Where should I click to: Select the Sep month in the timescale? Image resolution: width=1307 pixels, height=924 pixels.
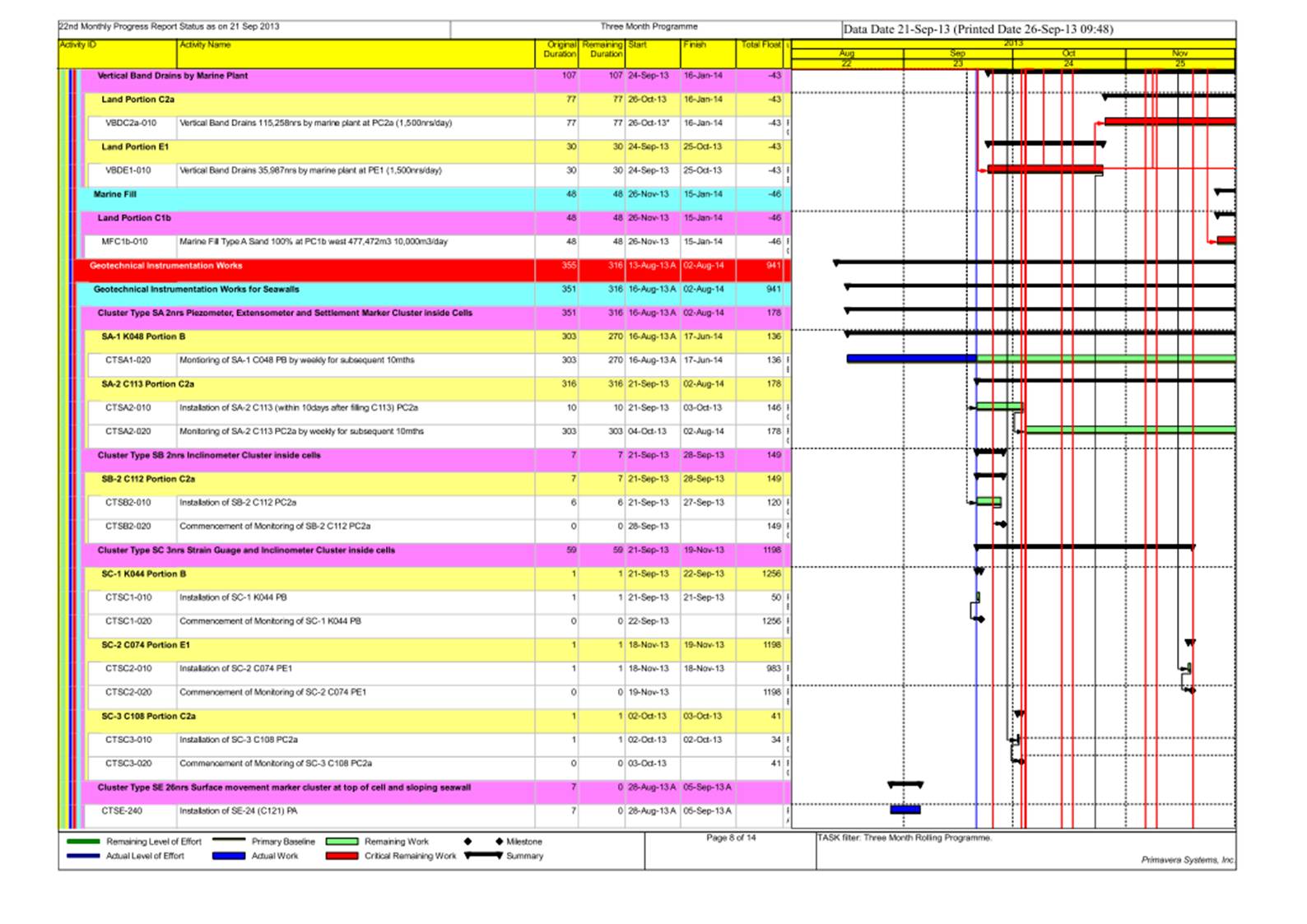click(x=958, y=53)
